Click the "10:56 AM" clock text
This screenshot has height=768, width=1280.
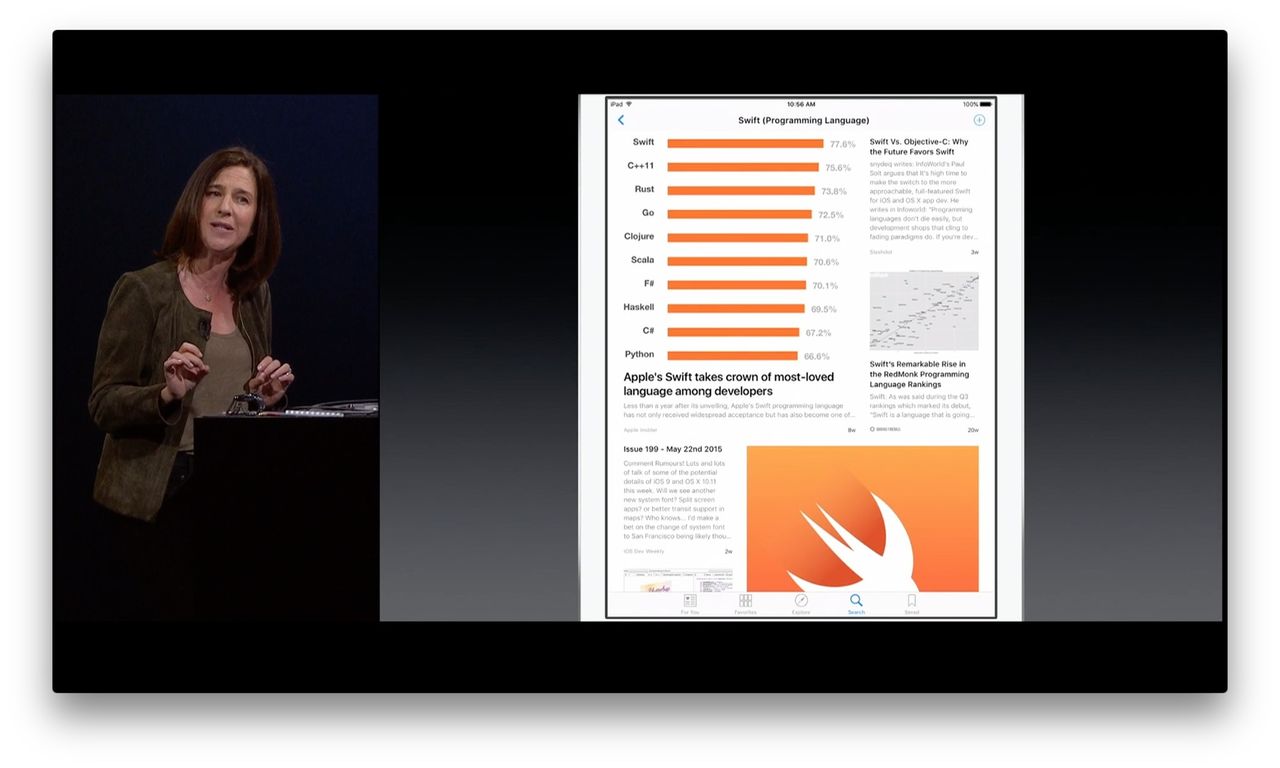pyautogui.click(x=801, y=104)
